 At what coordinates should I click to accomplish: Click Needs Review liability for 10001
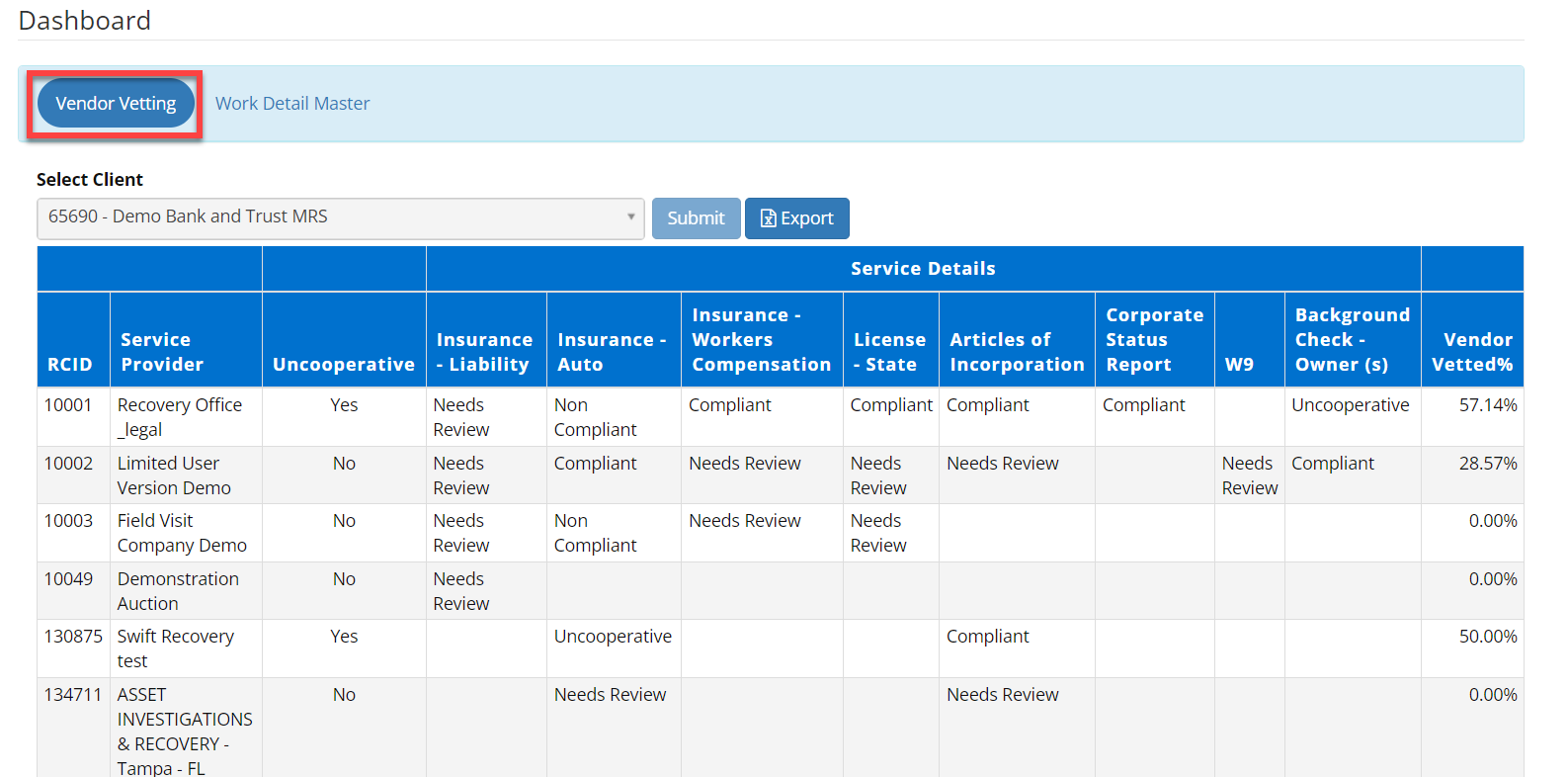click(486, 417)
